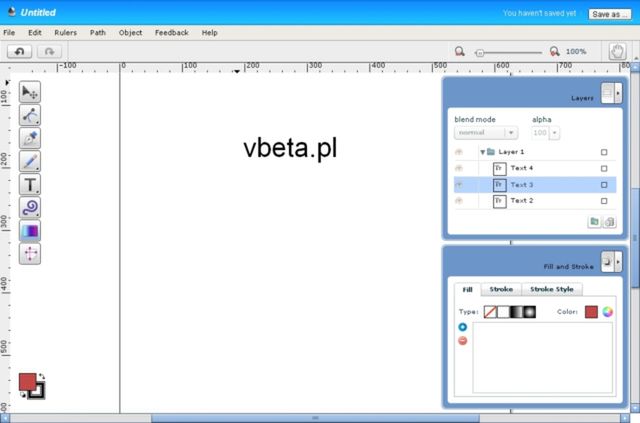Image resolution: width=640 pixels, height=423 pixels.
Task: Click the Fill and Stroke panel icon
Action: 607,262
